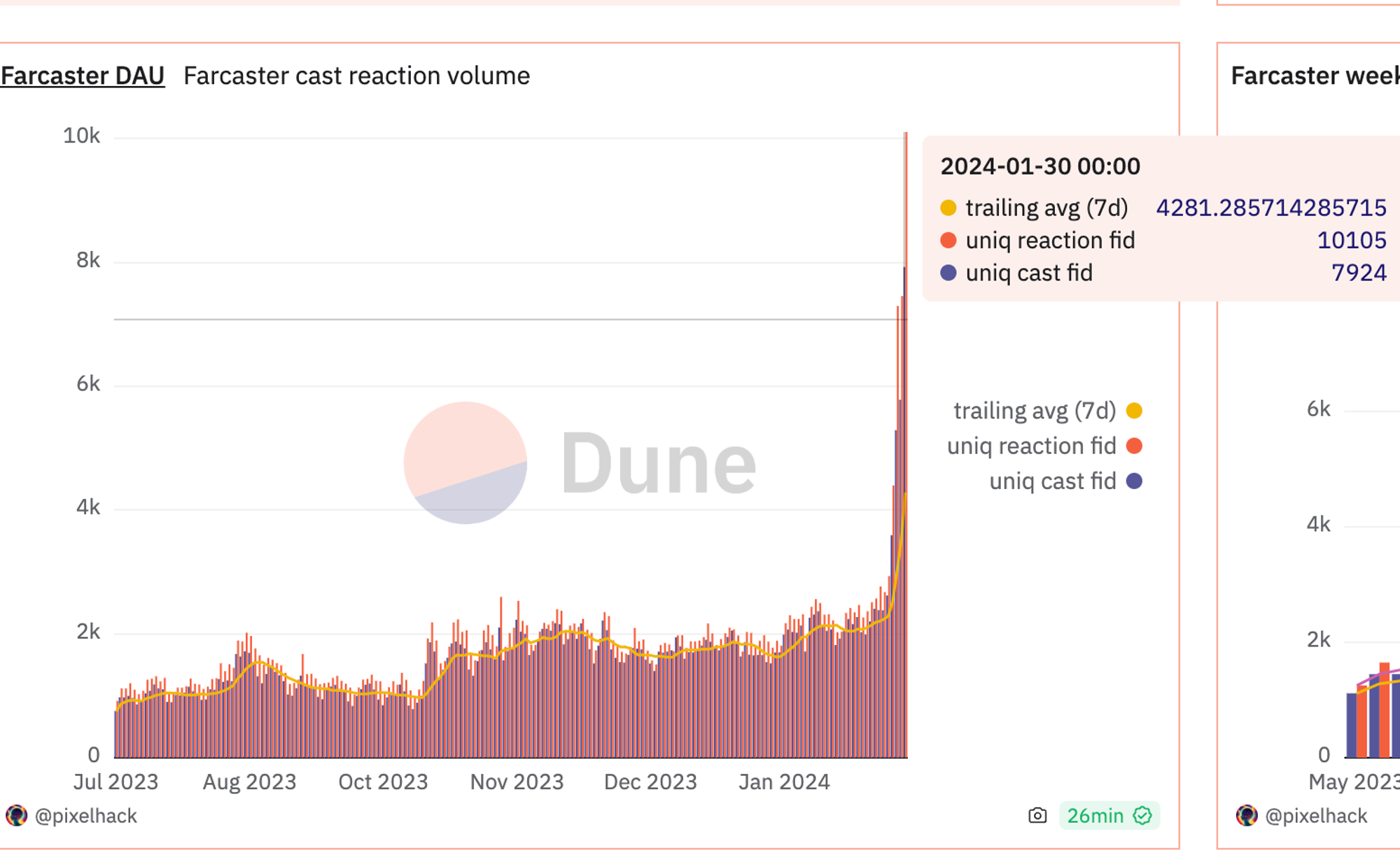Click the Jan 2024 x-axis label

[x=784, y=782]
